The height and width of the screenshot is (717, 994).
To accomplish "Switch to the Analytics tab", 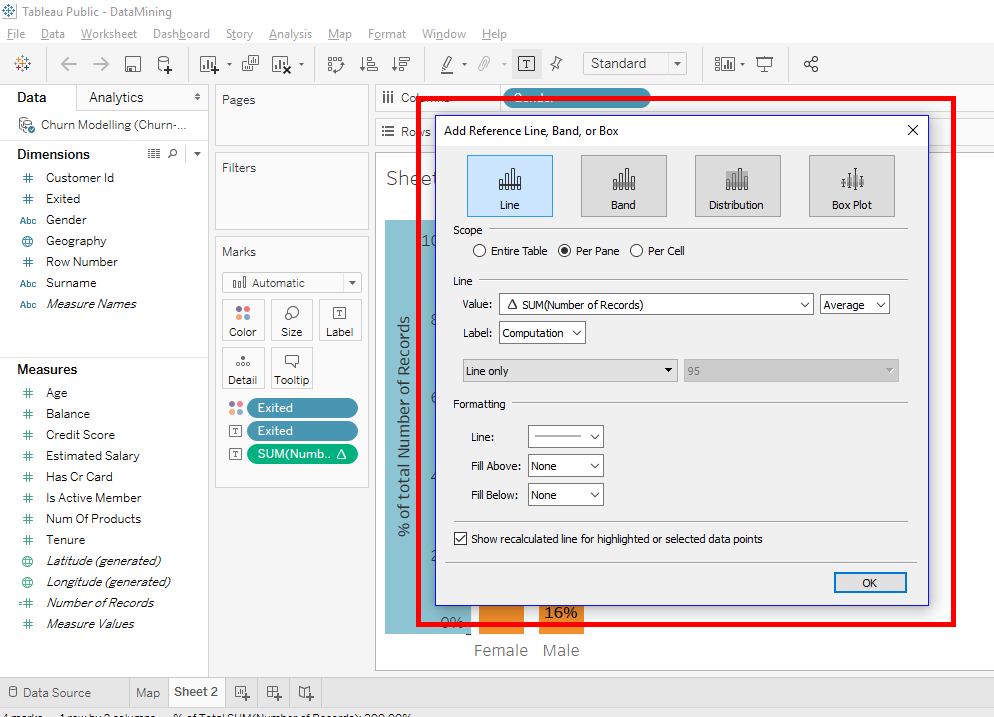I will (116, 97).
